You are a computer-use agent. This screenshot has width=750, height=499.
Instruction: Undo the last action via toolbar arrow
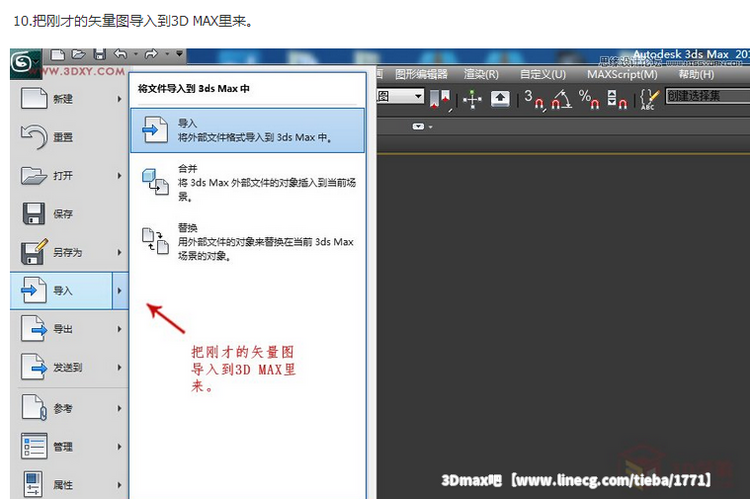pos(121,54)
